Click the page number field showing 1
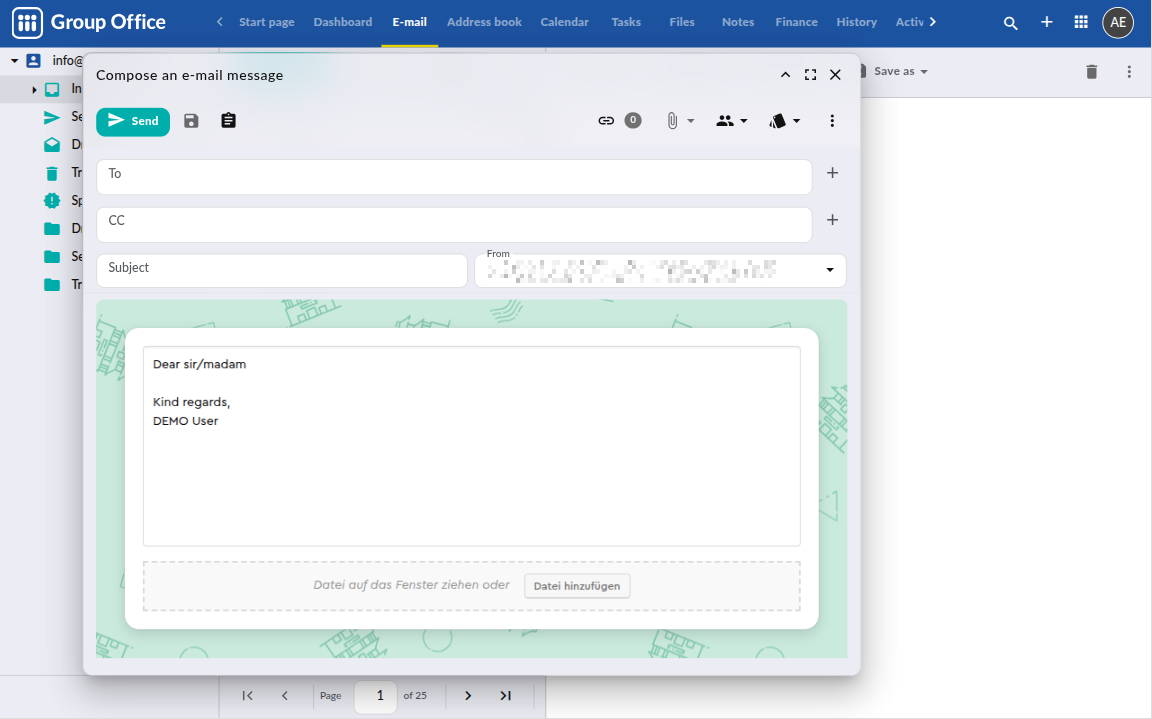The height and width of the screenshot is (719, 1152). coord(375,695)
